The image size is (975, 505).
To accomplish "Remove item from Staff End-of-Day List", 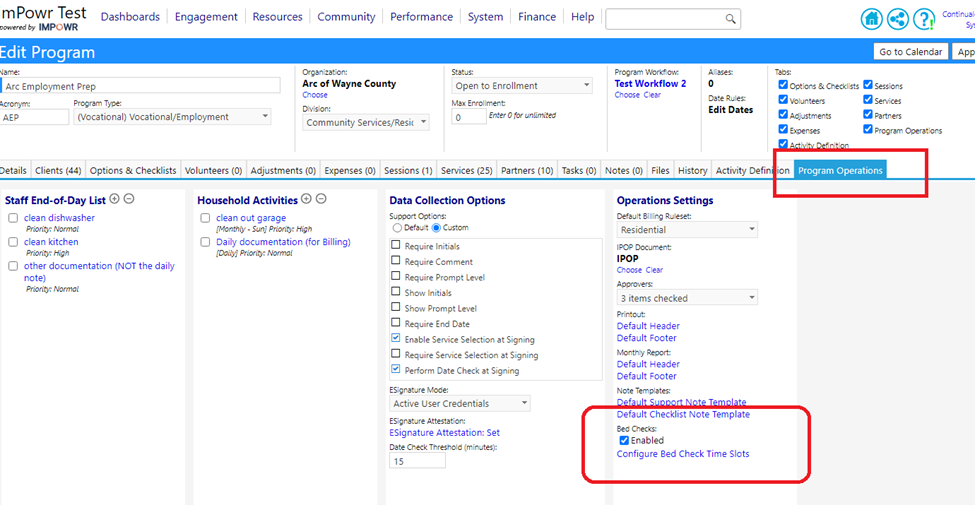I will (129, 199).
